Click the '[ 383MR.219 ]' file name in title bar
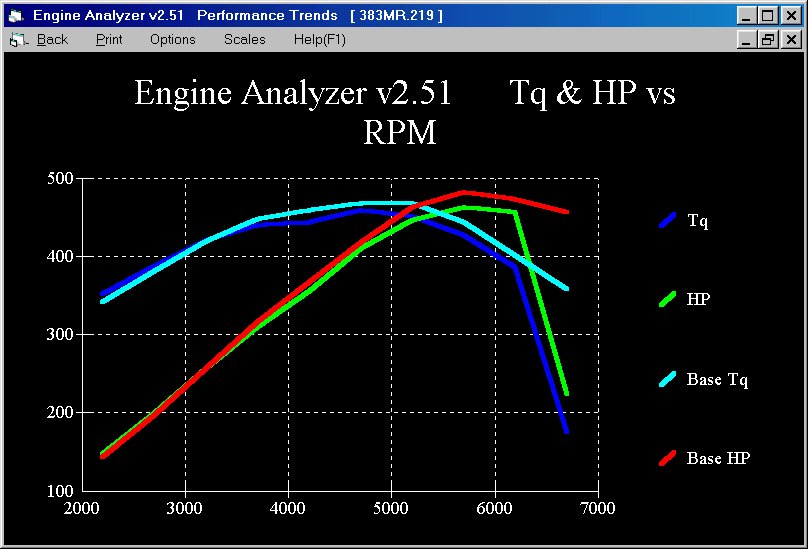The image size is (808, 549). tap(396, 15)
